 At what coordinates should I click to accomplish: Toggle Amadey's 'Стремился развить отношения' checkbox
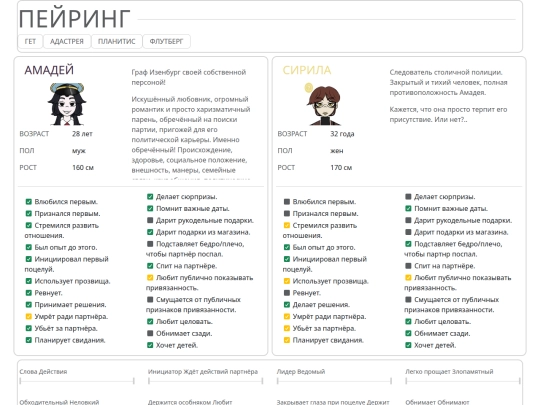coord(29,225)
